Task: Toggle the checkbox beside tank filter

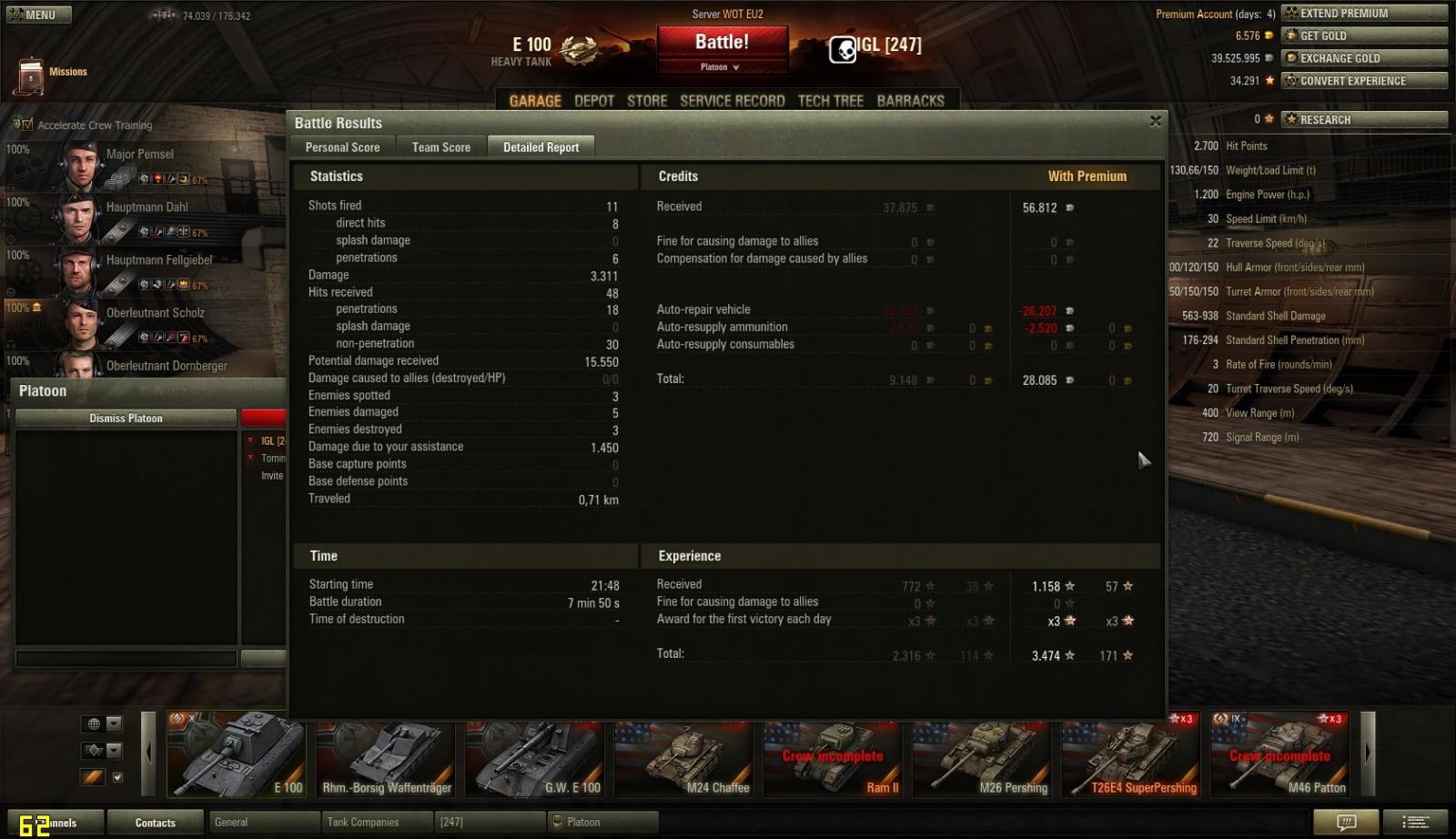Action: 117,777
